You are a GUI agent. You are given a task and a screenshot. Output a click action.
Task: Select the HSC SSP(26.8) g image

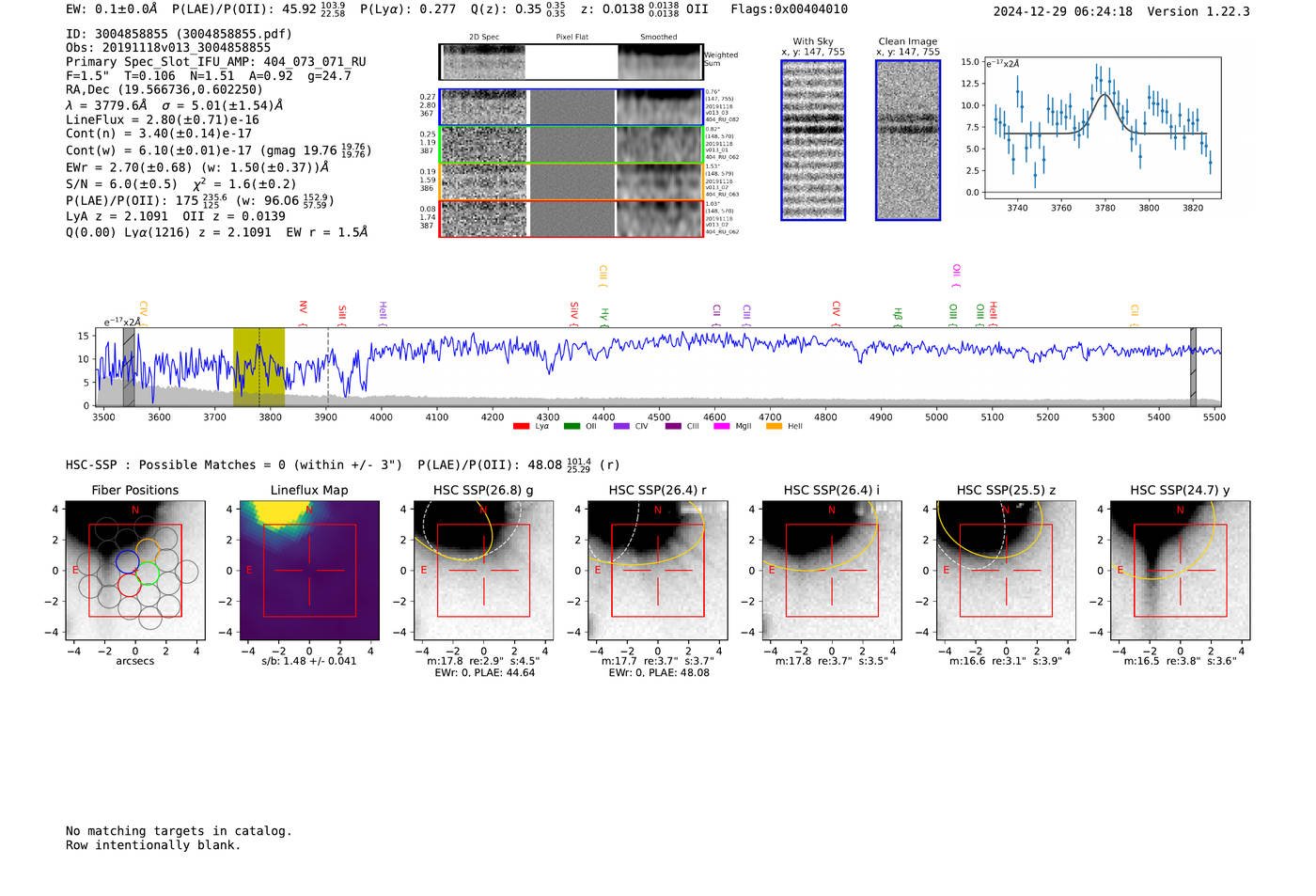pyautogui.click(x=483, y=570)
